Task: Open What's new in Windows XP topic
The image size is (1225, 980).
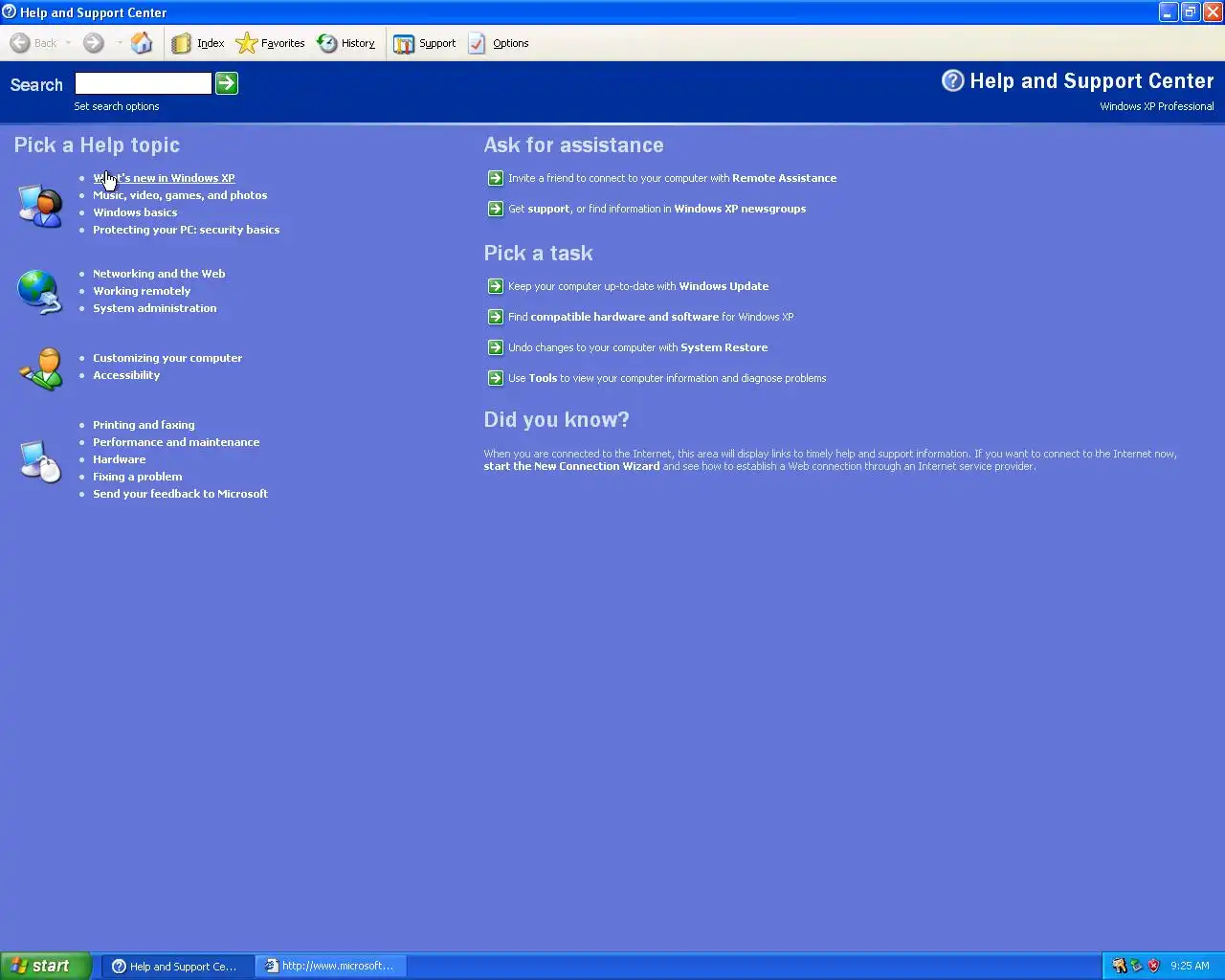Action: pos(164,178)
